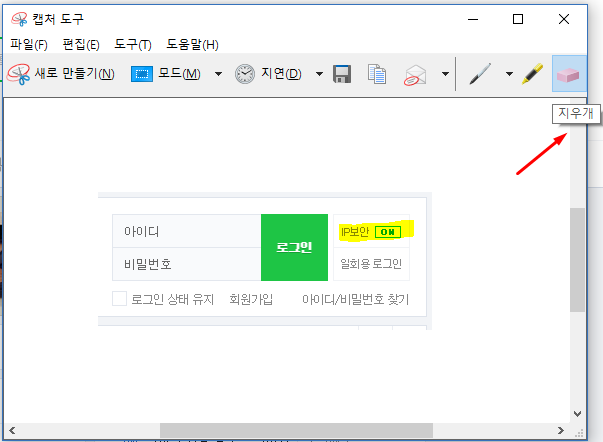Click the 일회용 로그인 link
The width and height of the screenshot is (603, 442).
(x=371, y=264)
